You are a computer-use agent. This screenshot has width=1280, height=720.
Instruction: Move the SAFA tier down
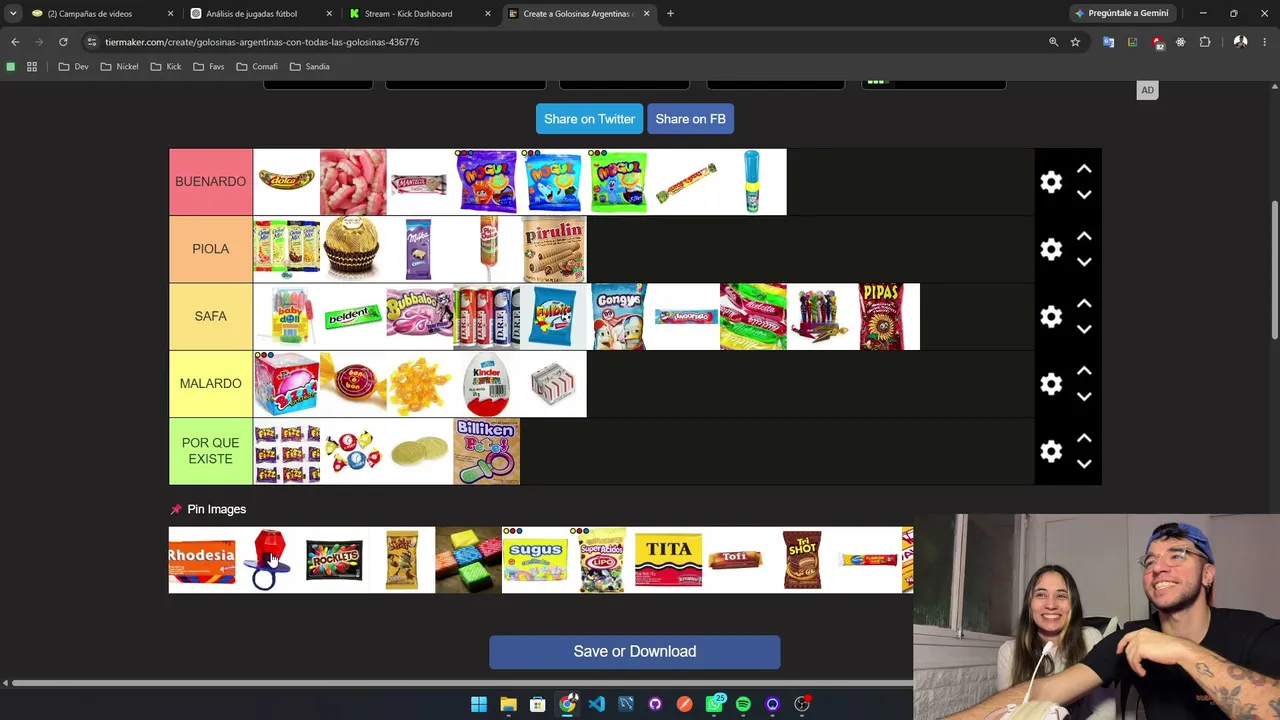(1084, 329)
